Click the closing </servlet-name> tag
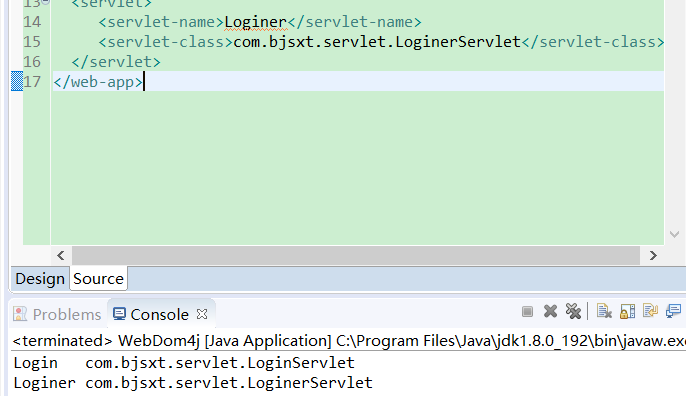The image size is (686, 396). pyautogui.click(x=355, y=22)
